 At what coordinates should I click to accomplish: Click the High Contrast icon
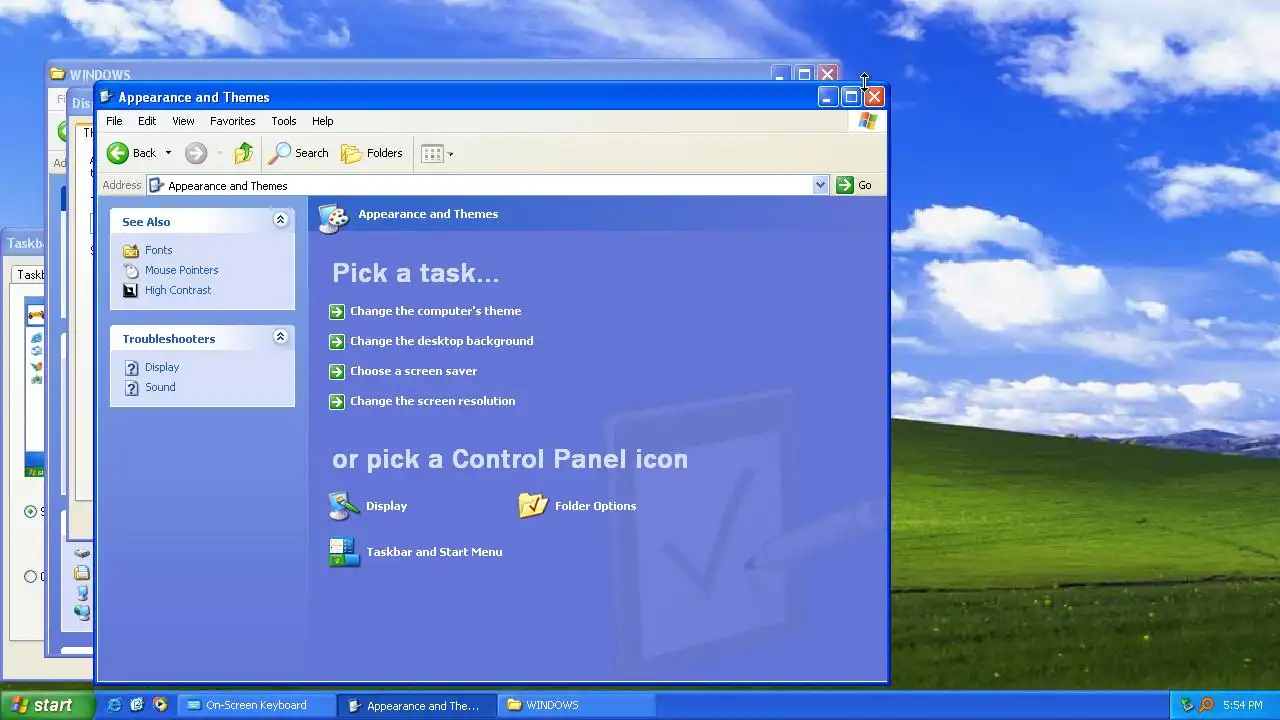130,290
